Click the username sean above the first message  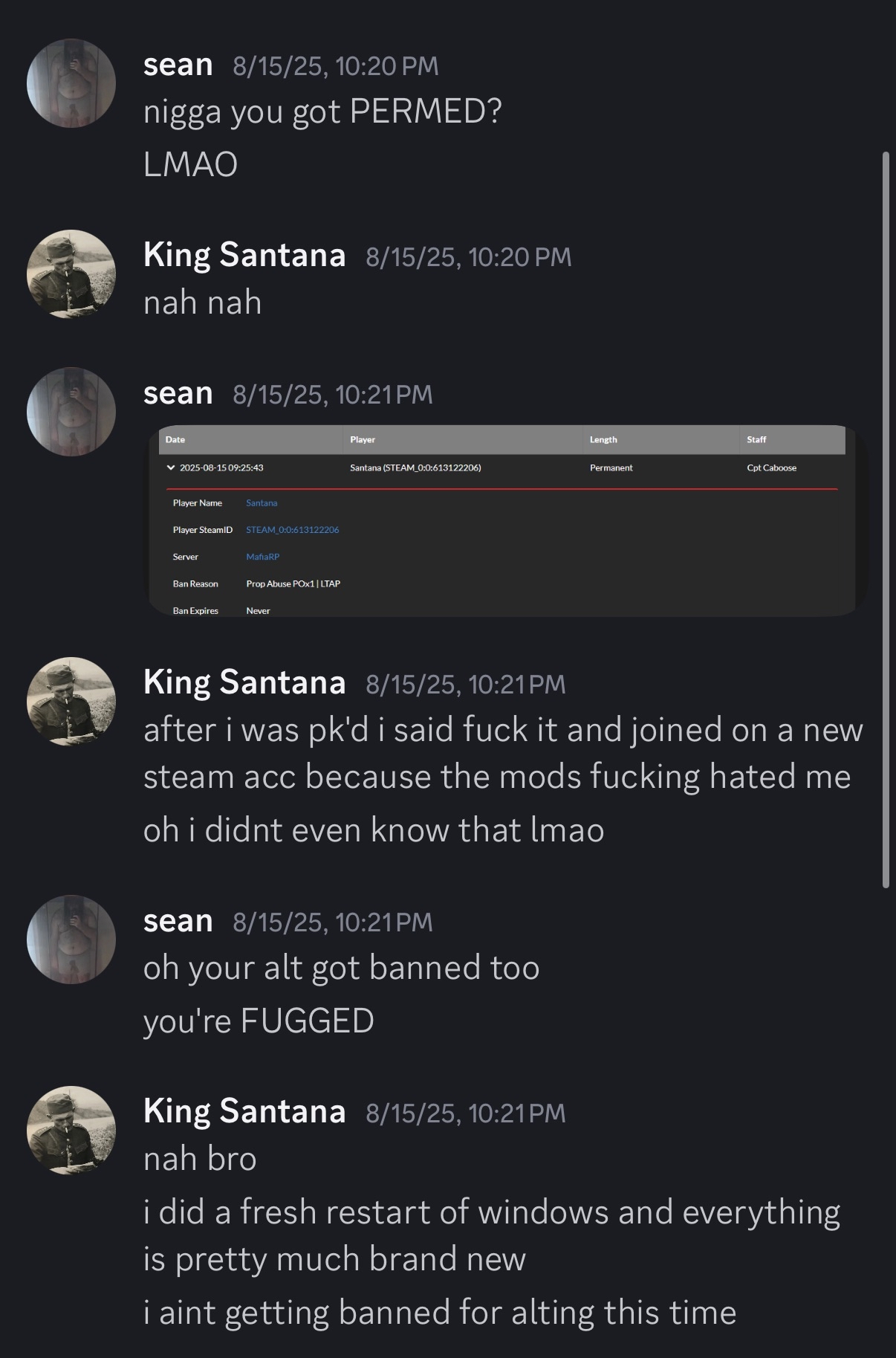pos(178,65)
